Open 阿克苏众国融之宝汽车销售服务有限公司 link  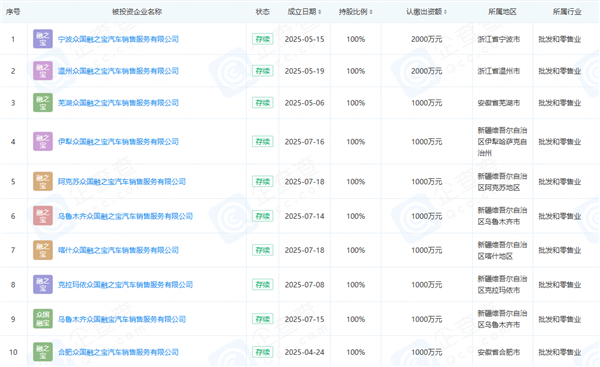[122, 181]
